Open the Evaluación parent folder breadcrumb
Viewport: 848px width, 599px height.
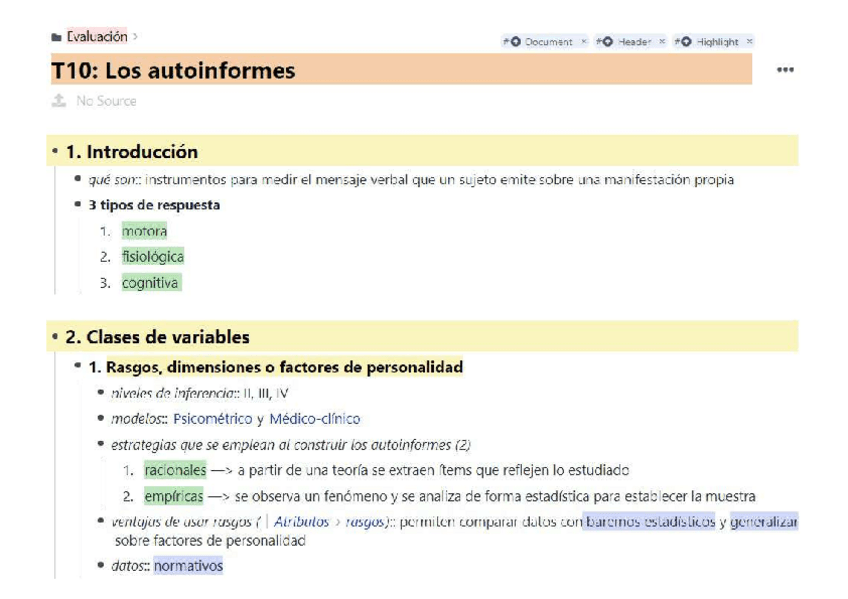[97, 36]
